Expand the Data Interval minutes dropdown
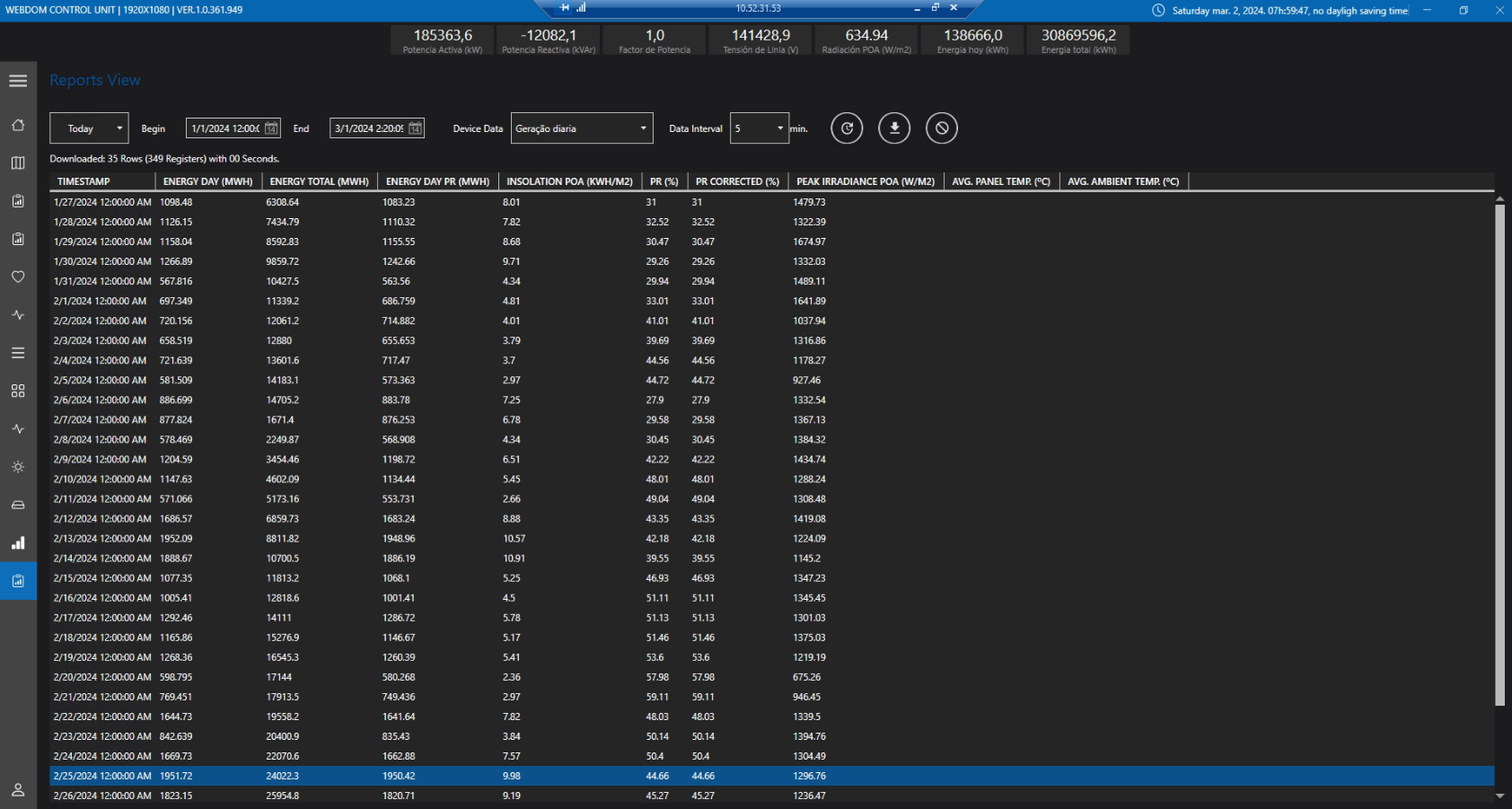1512x809 pixels. click(x=760, y=128)
